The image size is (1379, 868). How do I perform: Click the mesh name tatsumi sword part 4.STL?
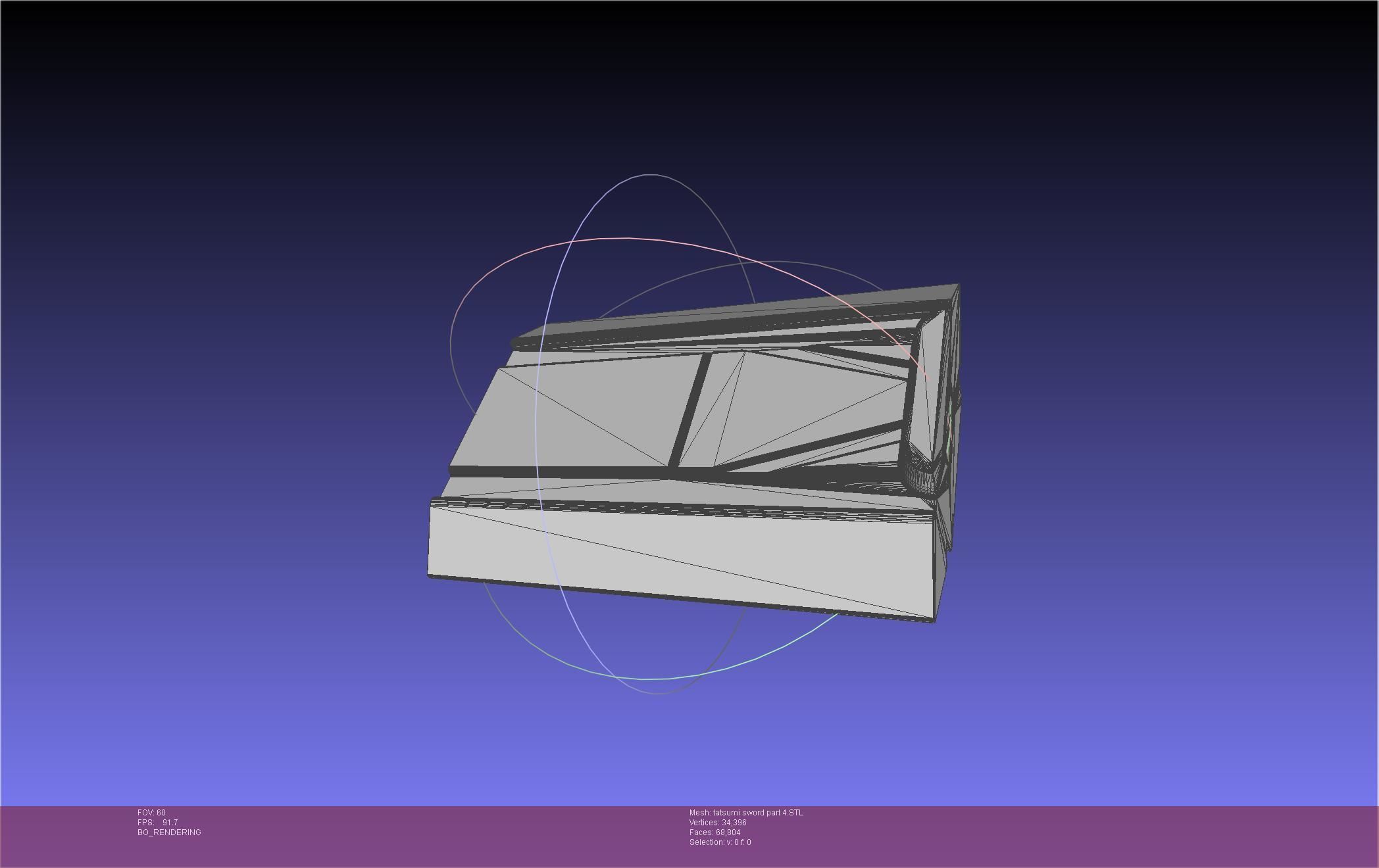coord(746,813)
